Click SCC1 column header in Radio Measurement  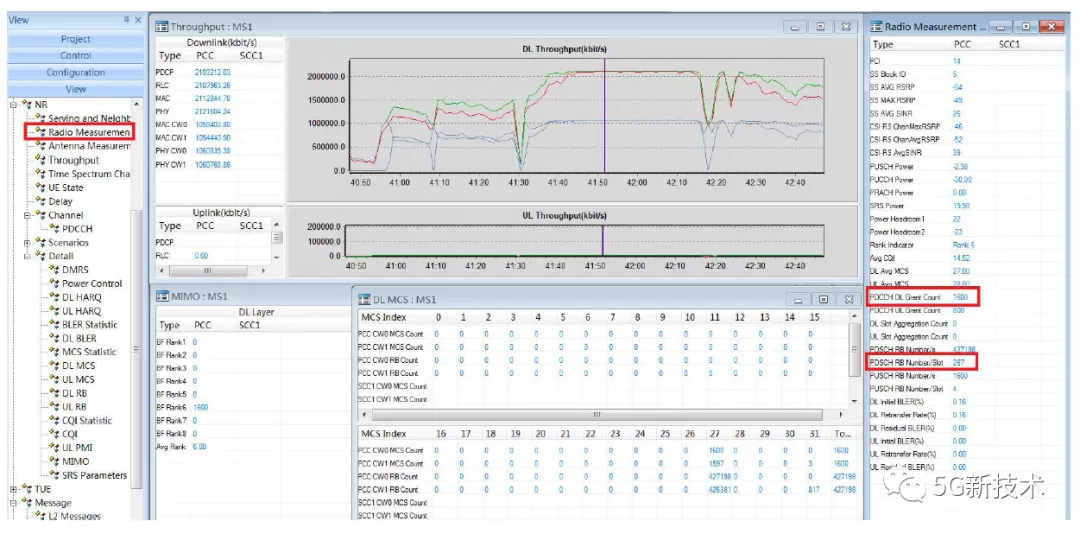(x=1008, y=44)
